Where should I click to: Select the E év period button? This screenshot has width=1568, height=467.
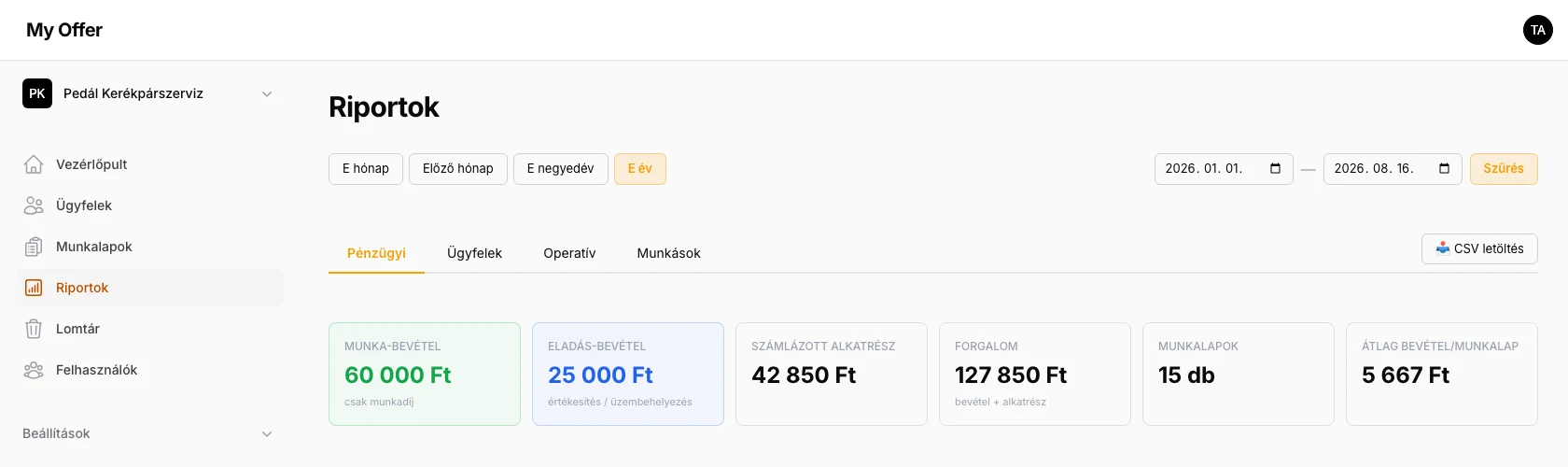coord(640,169)
